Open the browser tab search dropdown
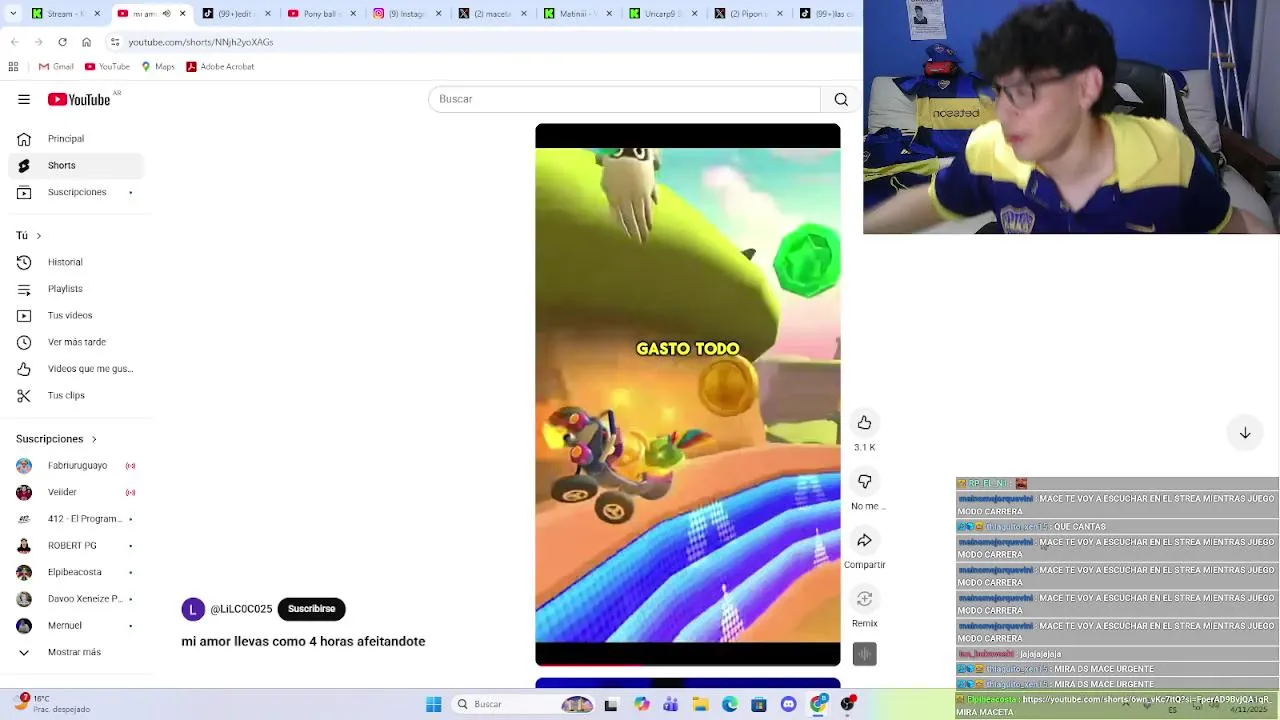The image size is (1280, 720). coord(12,14)
